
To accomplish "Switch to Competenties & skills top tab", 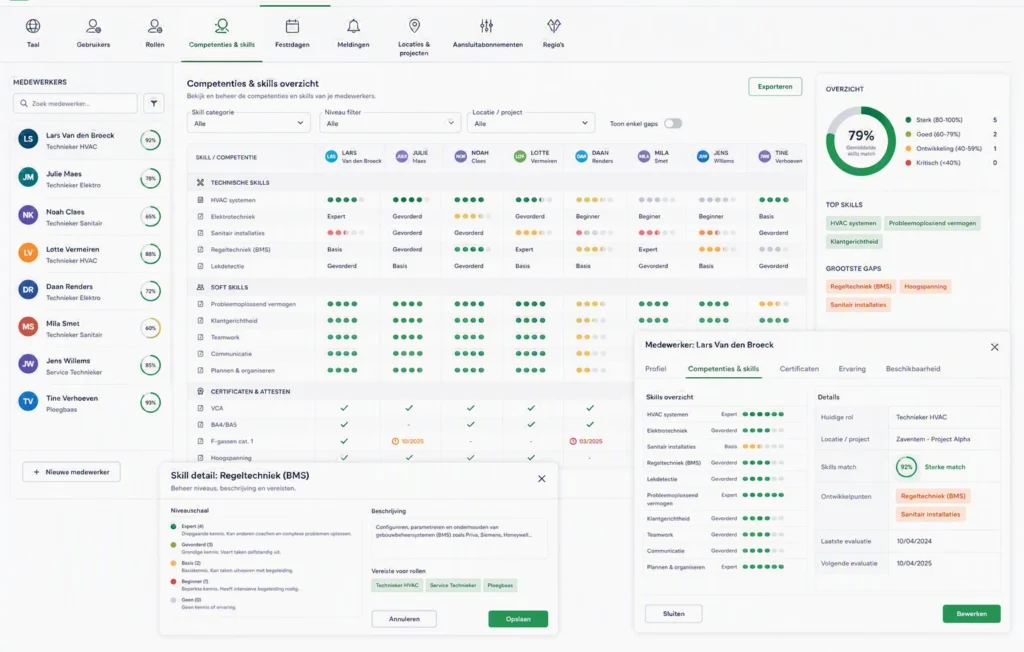I will [222, 34].
